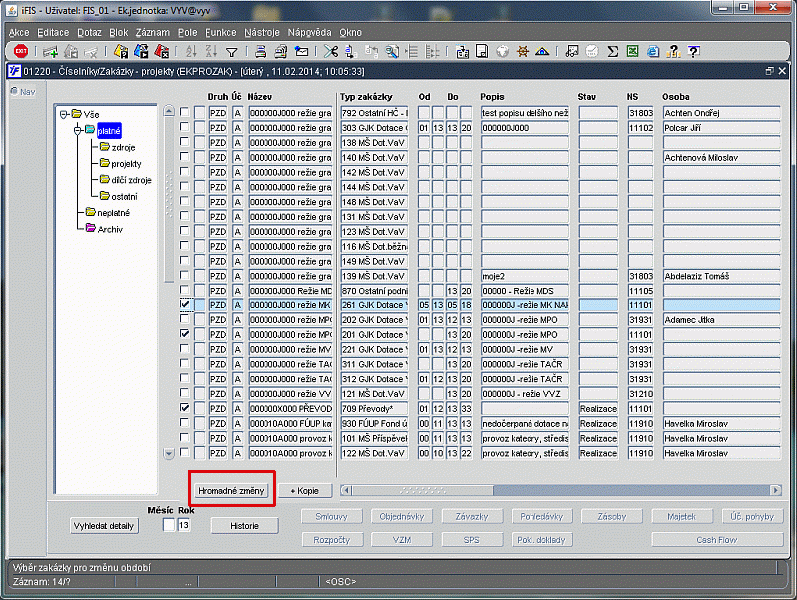Click the printer icon
The height and width of the screenshot is (600, 797).
tap(260, 51)
